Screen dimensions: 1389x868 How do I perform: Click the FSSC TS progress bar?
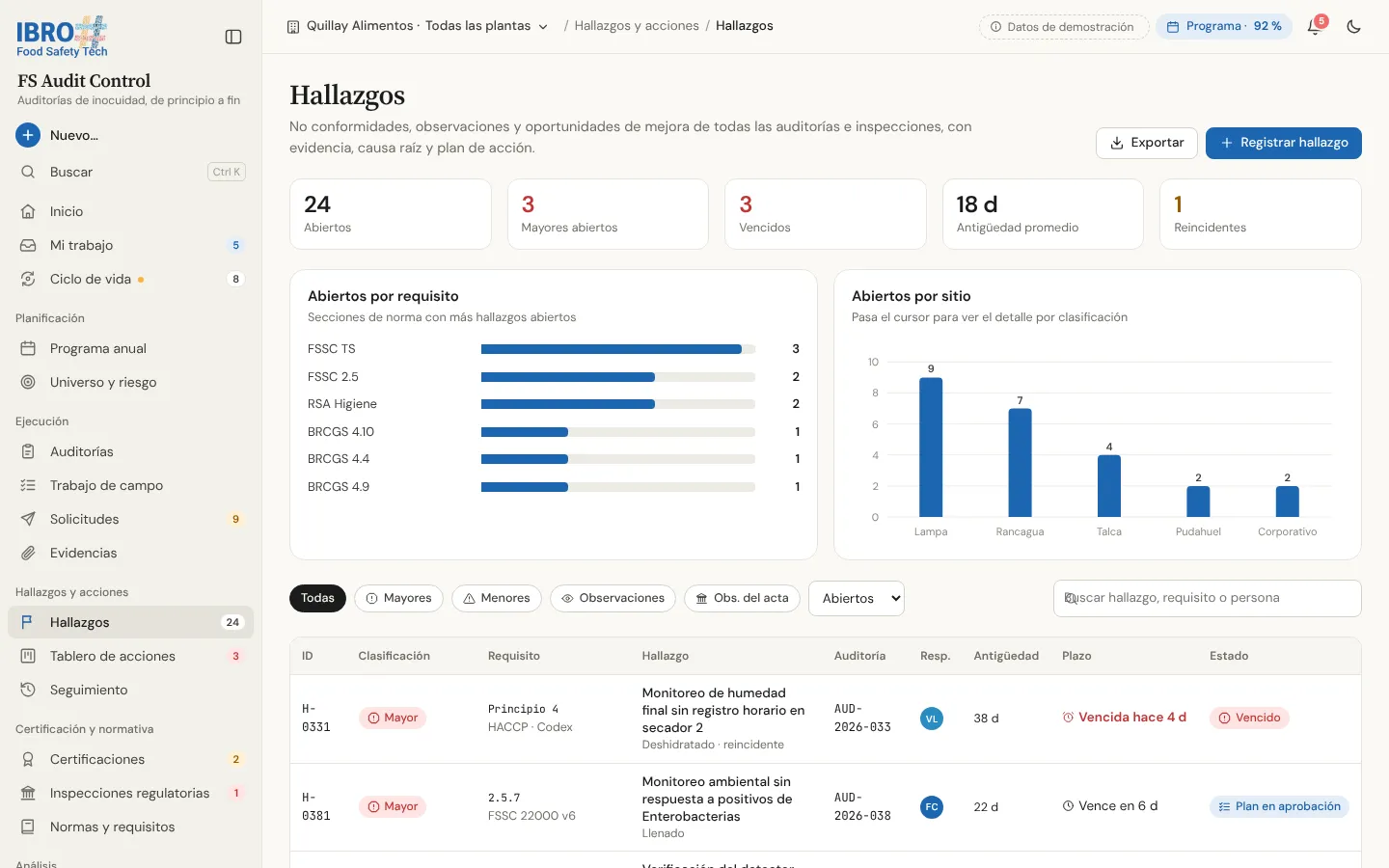coord(618,349)
